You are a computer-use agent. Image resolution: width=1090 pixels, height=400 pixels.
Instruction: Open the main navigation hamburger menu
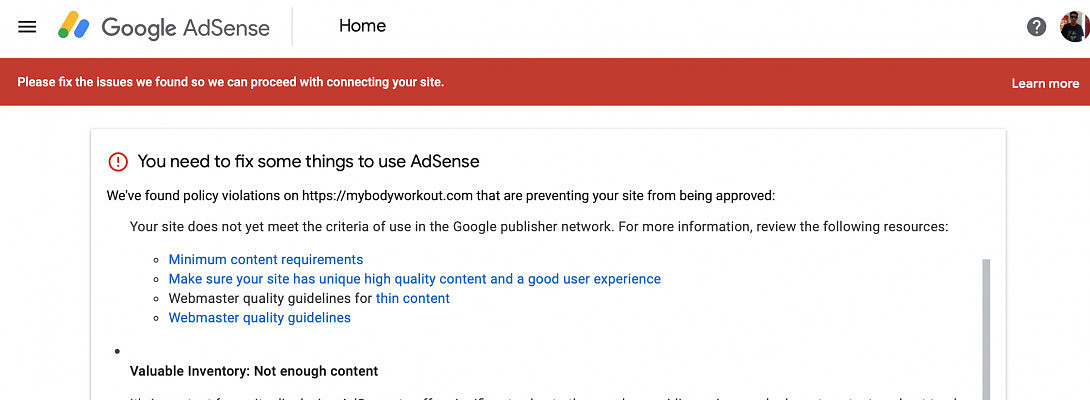pyautogui.click(x=27, y=27)
